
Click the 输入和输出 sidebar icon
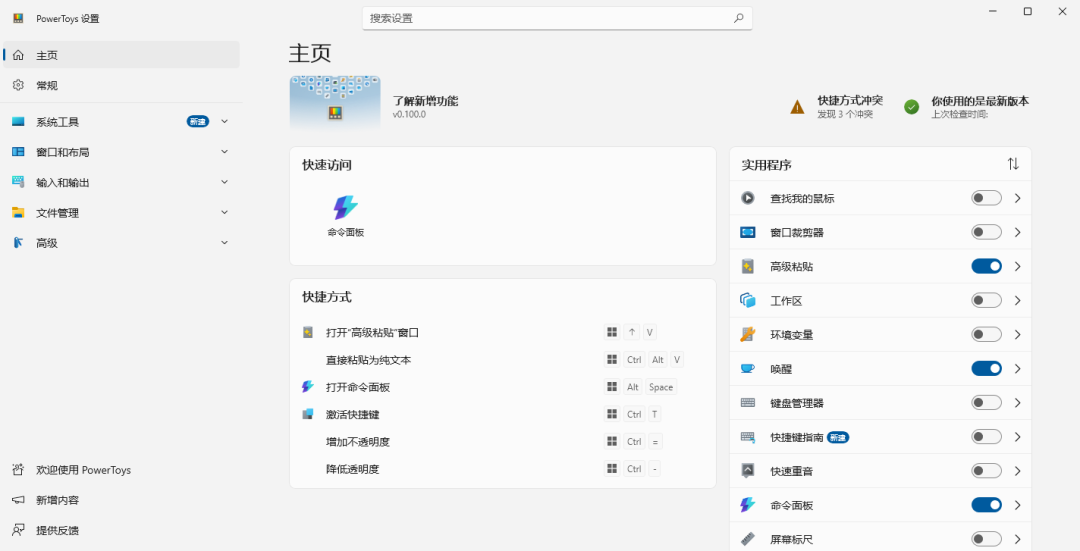tap(19, 182)
